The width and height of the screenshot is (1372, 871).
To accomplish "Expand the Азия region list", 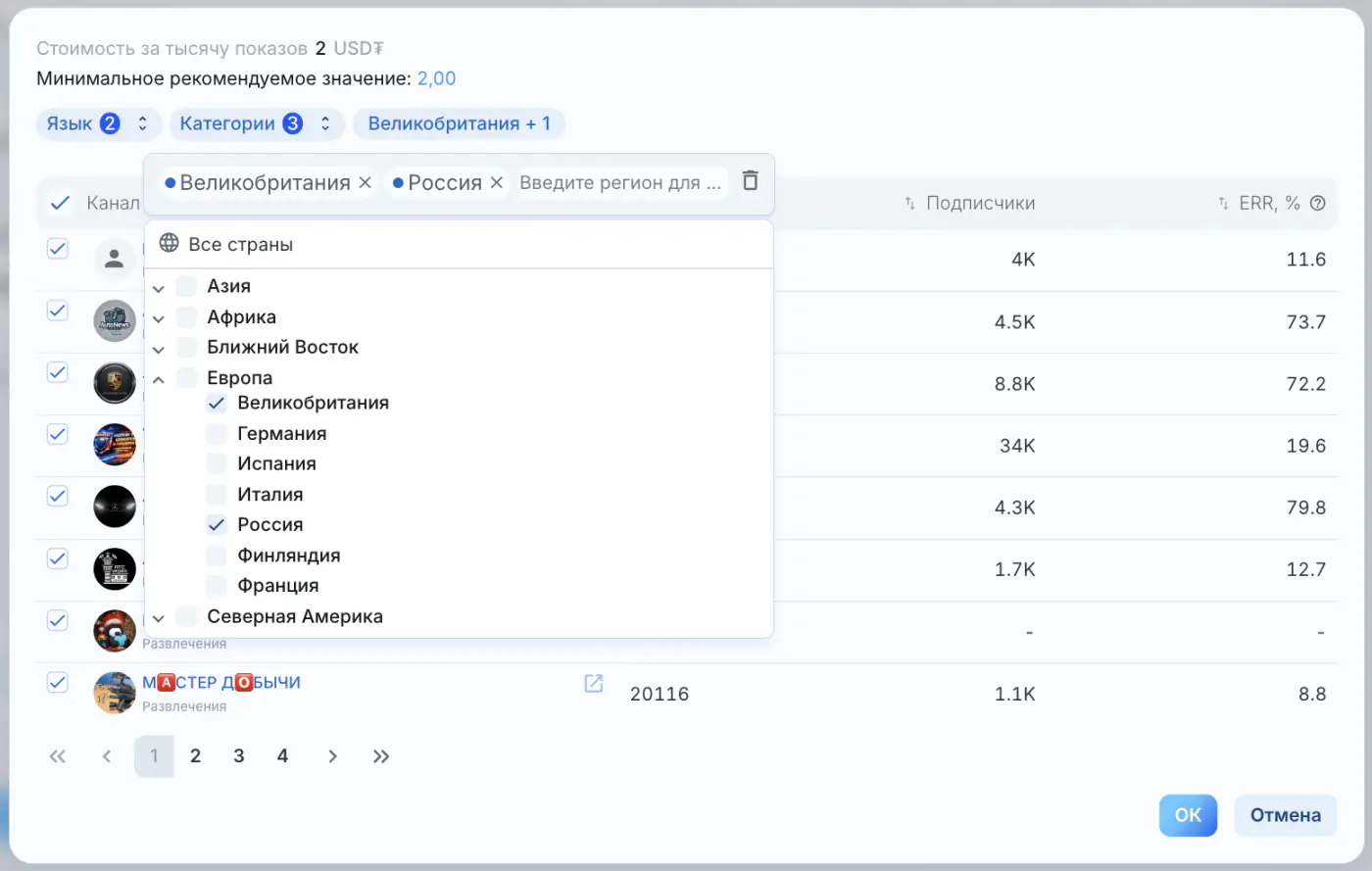I will point(158,288).
